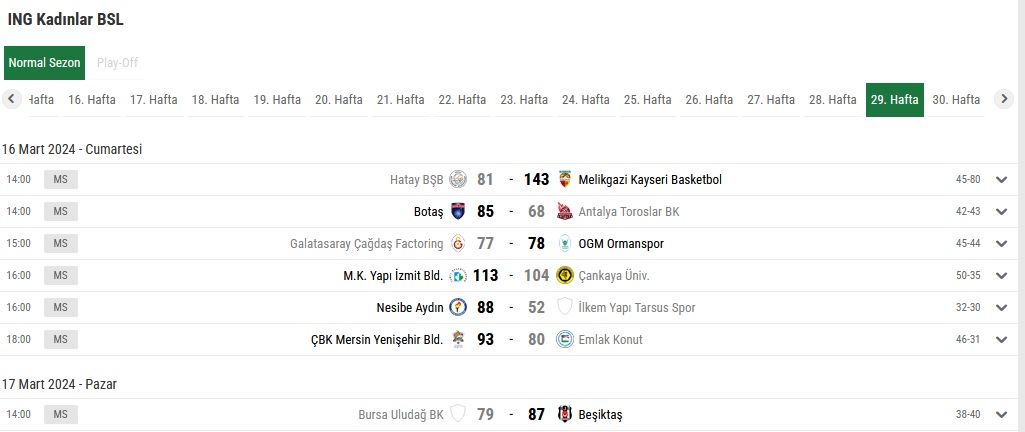The width and height of the screenshot is (1025, 432).
Task: Show earlier weeks with the left arrow
Action: click(12, 99)
